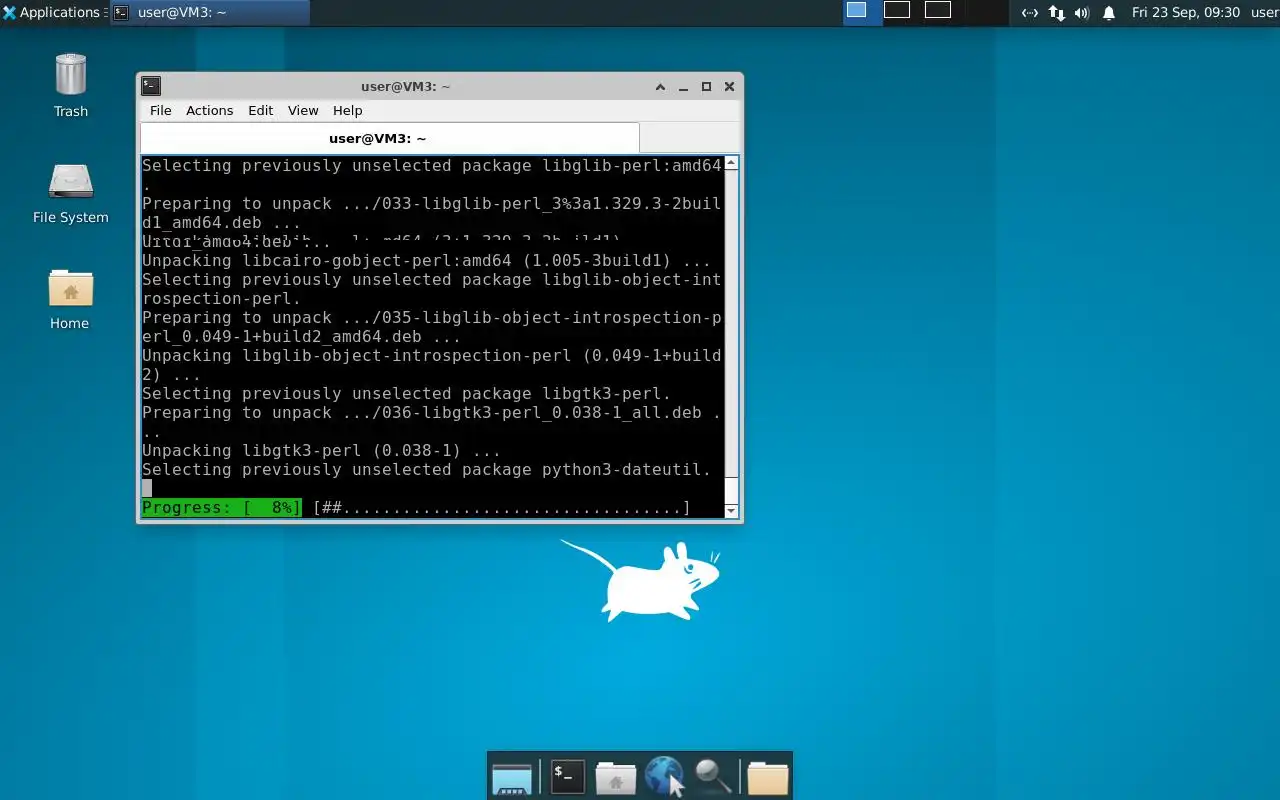Image resolution: width=1280 pixels, height=800 pixels.
Task: Close the terminal window
Action: (x=729, y=87)
